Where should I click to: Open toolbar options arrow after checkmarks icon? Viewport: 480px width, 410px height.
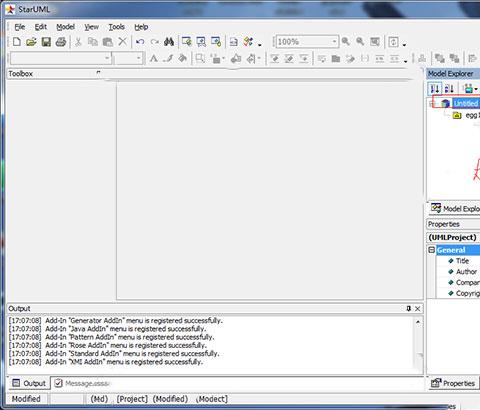pos(260,44)
